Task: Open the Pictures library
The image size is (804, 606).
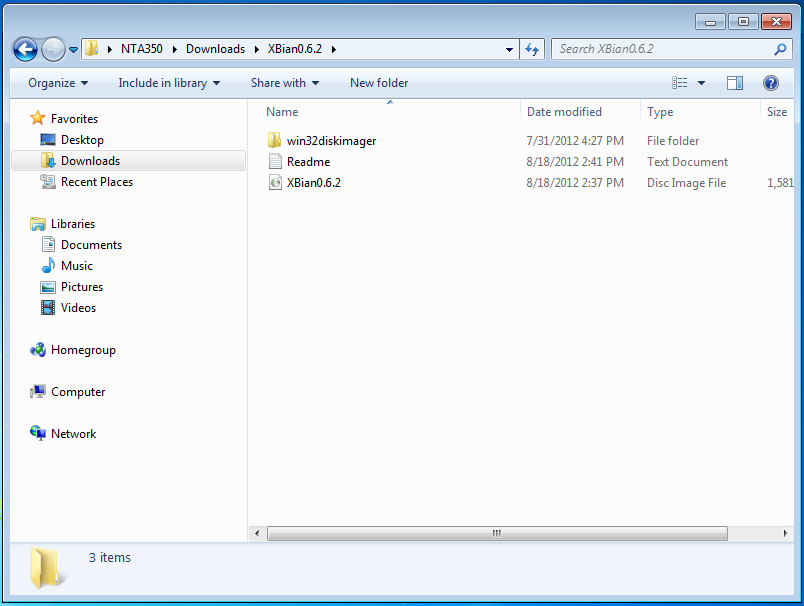Action: [82, 287]
